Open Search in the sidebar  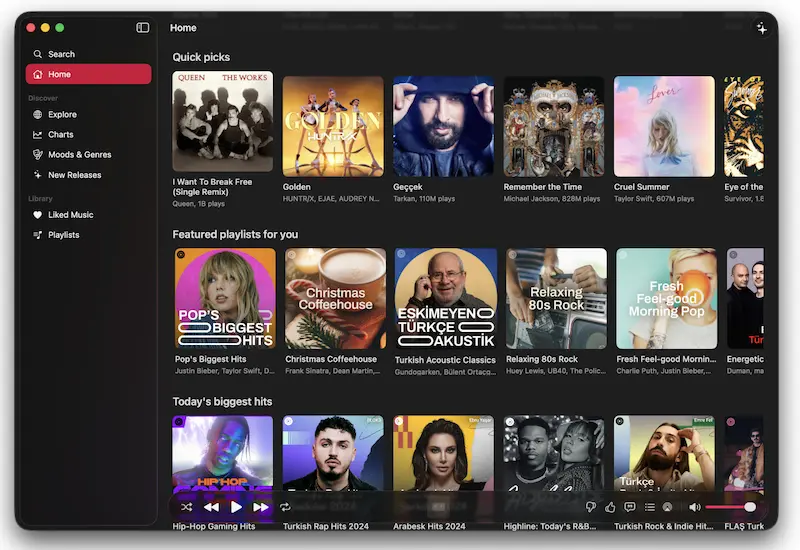tap(61, 54)
